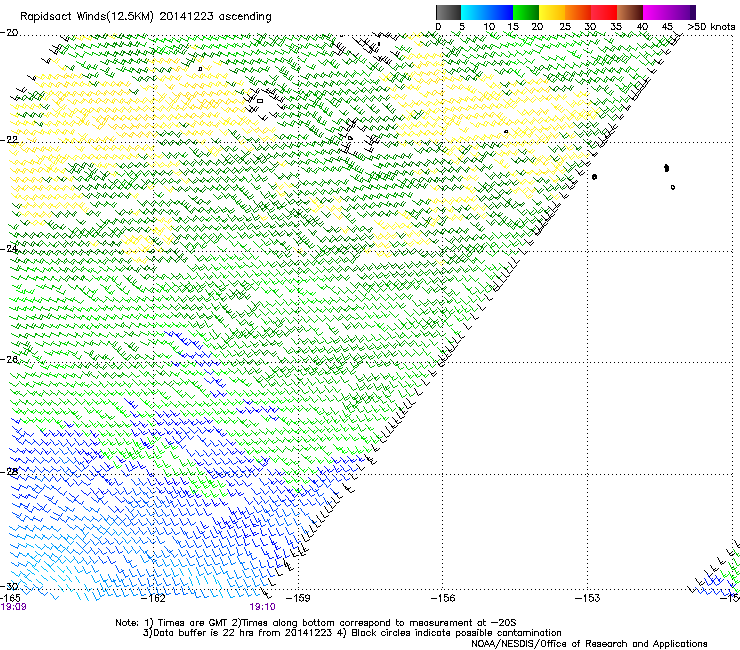
Task: Click the cyan-blue 5-15 knots color segment
Action: tap(487, 12)
